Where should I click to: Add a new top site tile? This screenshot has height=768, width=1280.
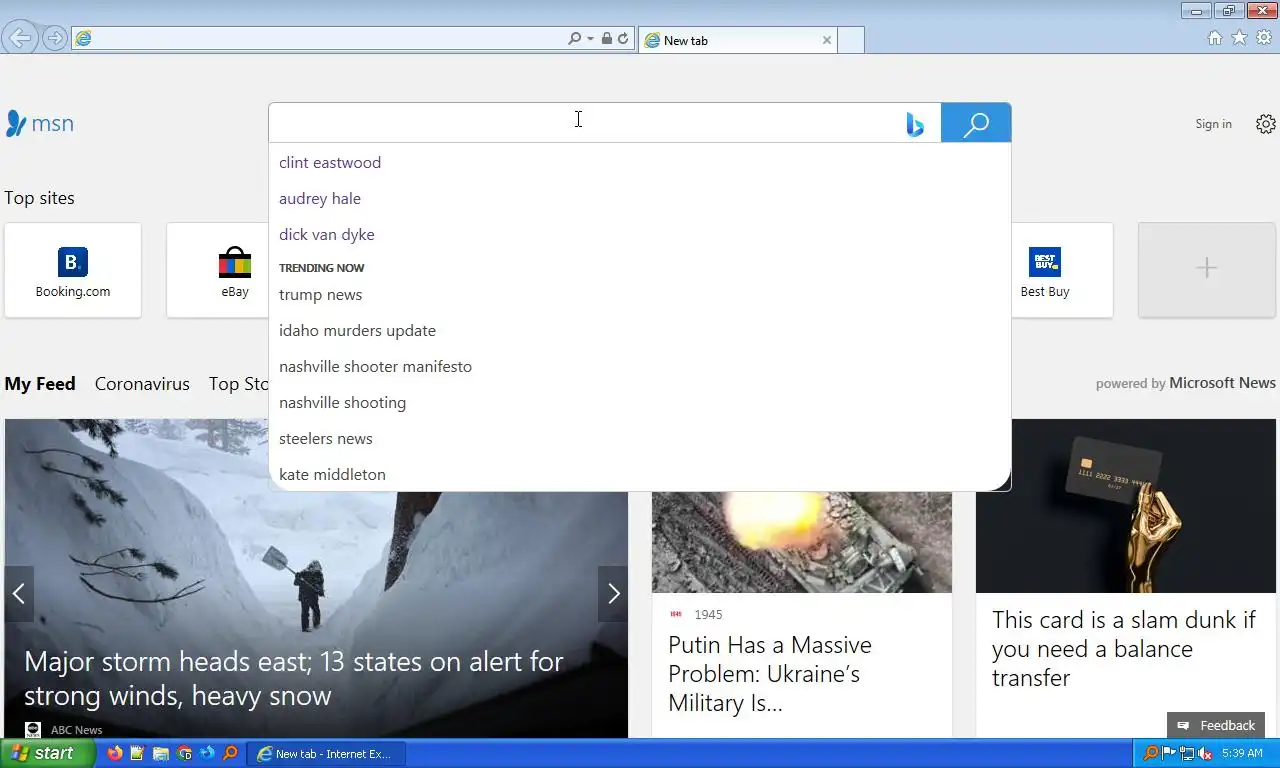pos(1207,270)
